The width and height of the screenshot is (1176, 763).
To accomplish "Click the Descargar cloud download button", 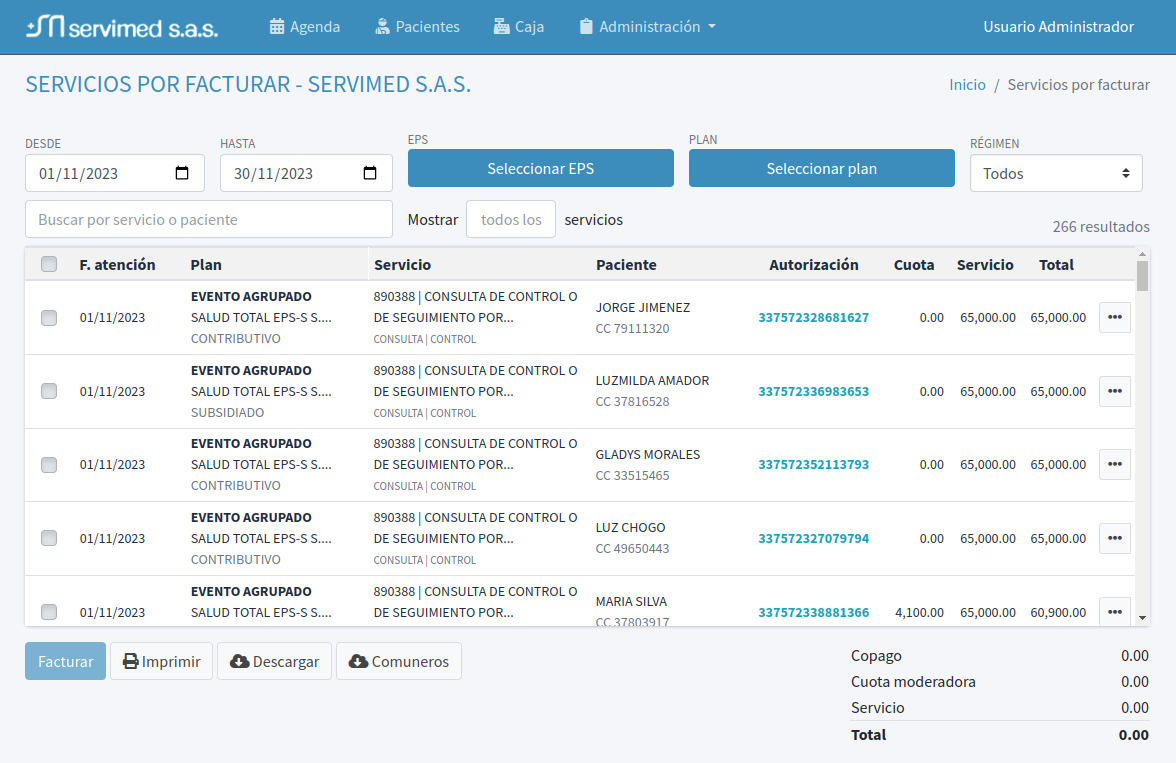I will tap(274, 661).
